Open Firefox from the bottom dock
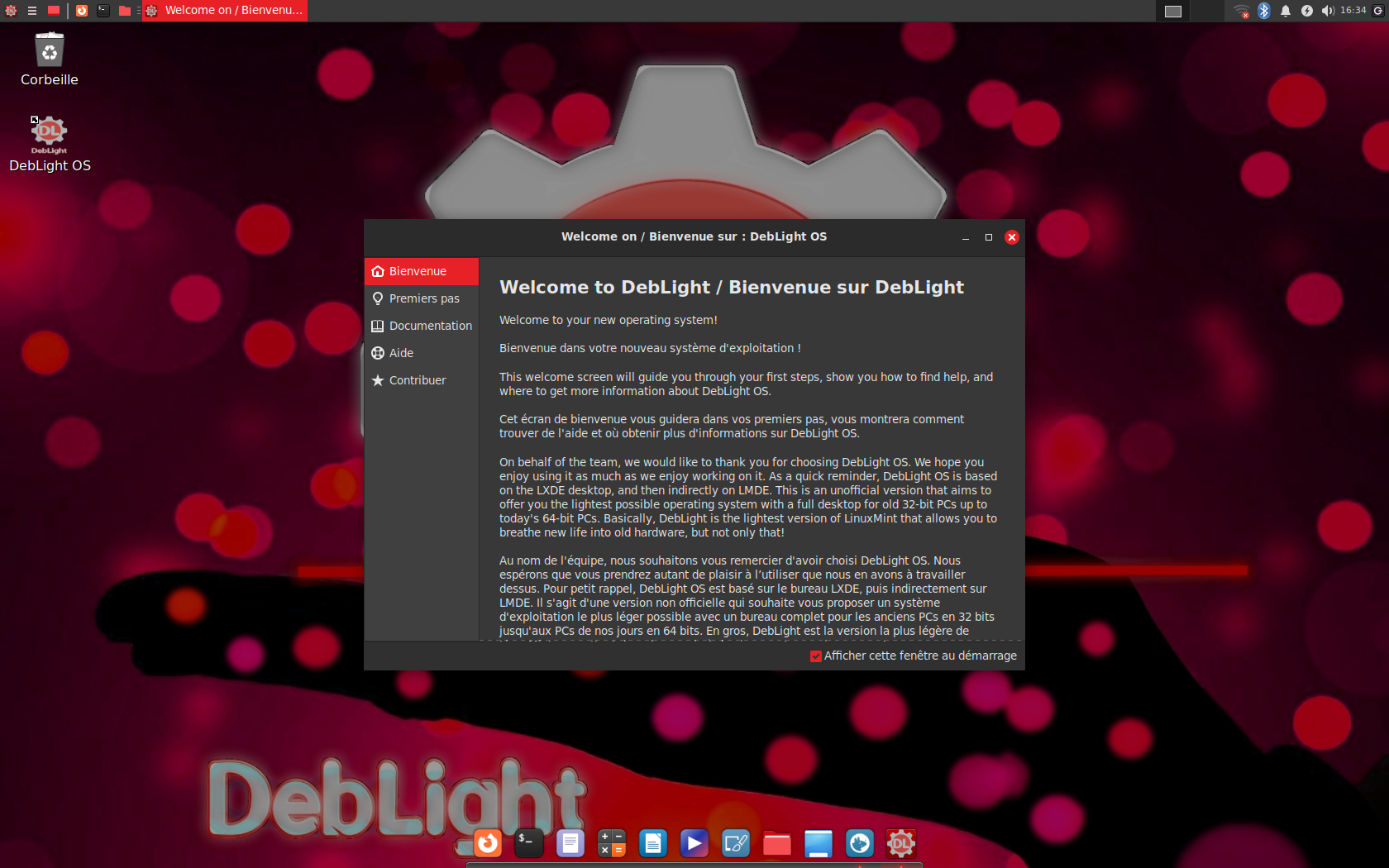Screen dimensions: 1389x868 (x=488, y=843)
